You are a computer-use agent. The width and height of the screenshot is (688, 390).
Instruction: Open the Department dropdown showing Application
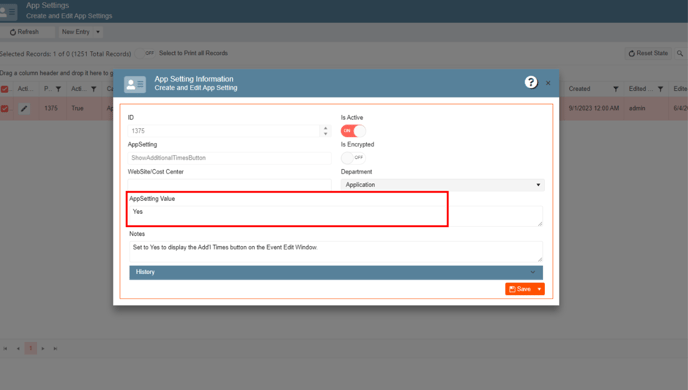pyautogui.click(x=443, y=185)
